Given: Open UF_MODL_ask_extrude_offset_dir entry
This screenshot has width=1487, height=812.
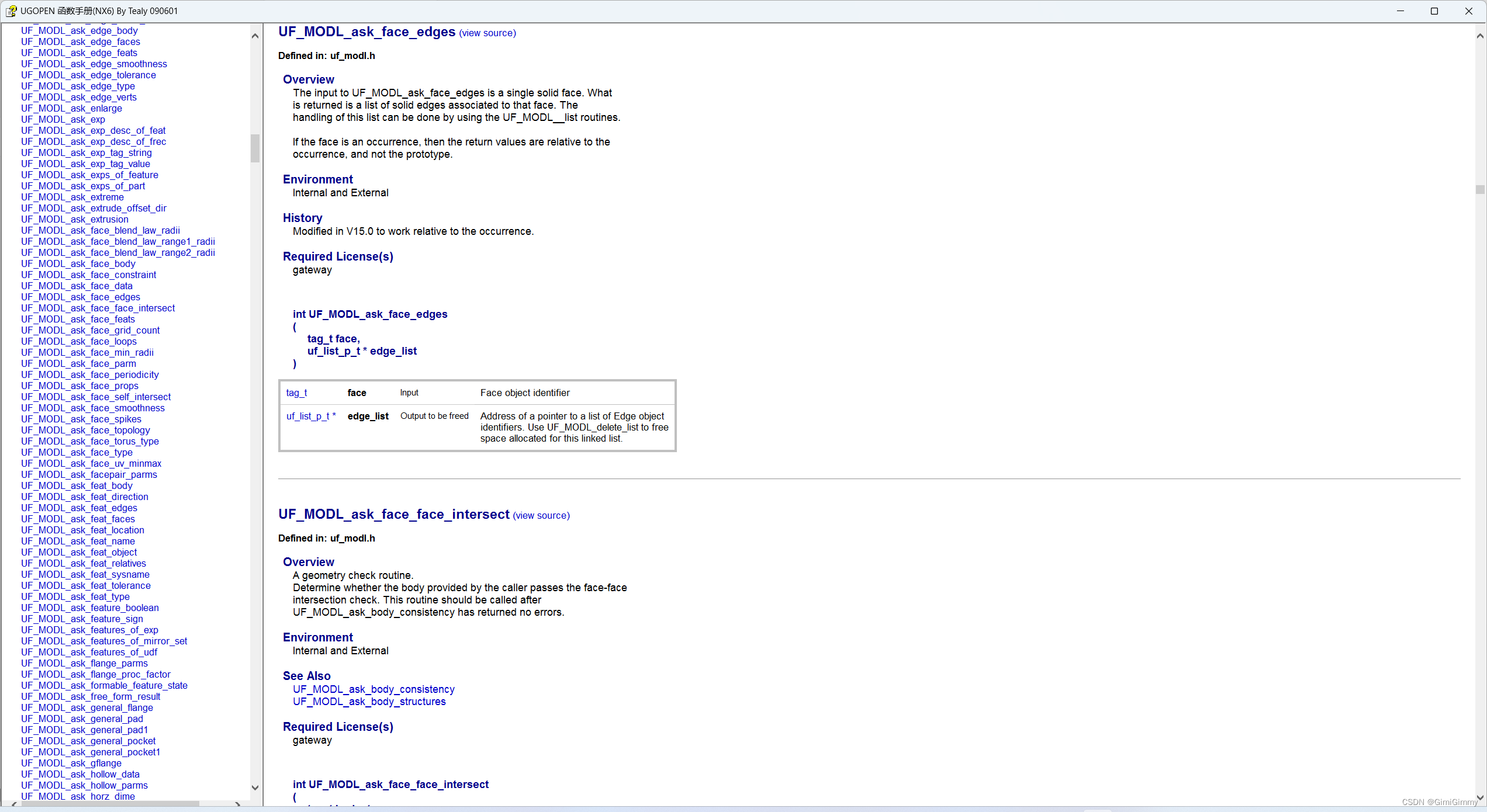Looking at the screenshot, I should point(94,208).
